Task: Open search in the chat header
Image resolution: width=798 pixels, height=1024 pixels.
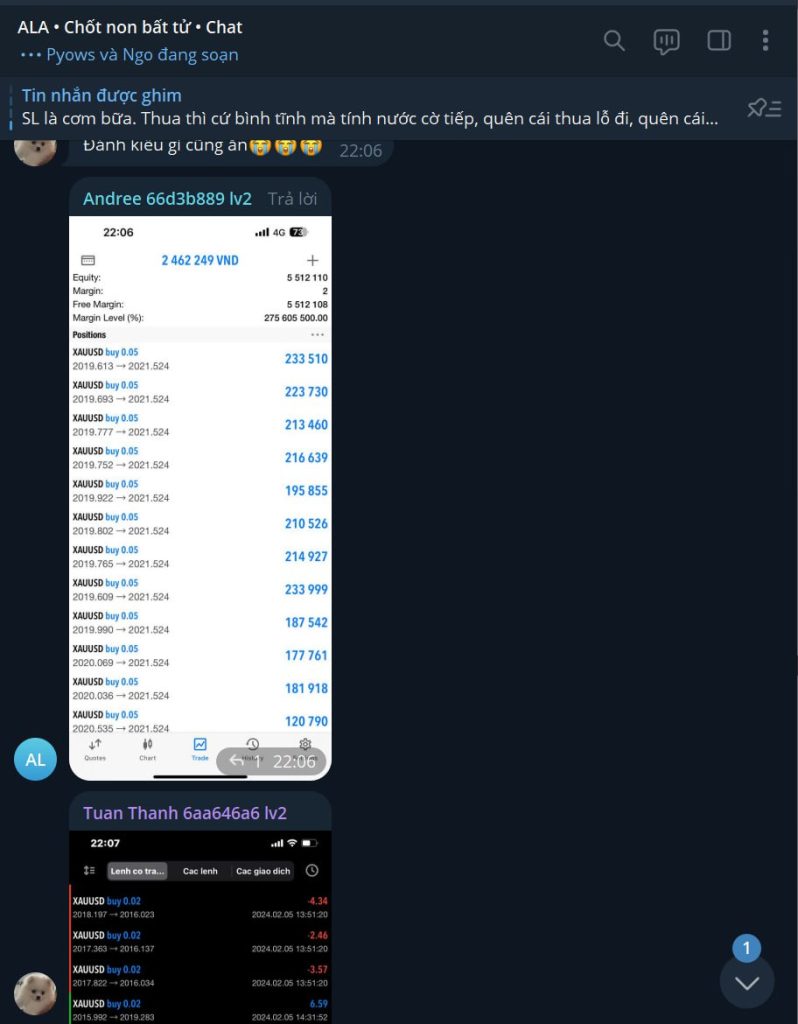Action: pyautogui.click(x=614, y=40)
